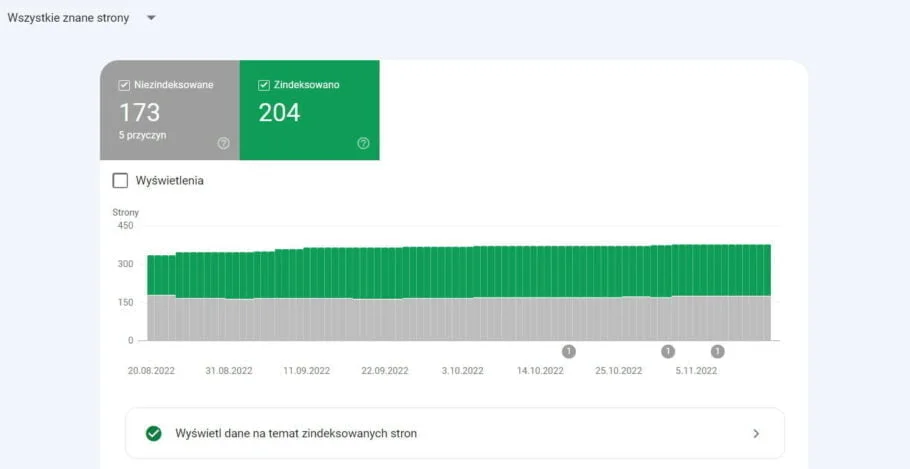Open help icon on Zindeksowano card
910x469 pixels.
pos(363,143)
